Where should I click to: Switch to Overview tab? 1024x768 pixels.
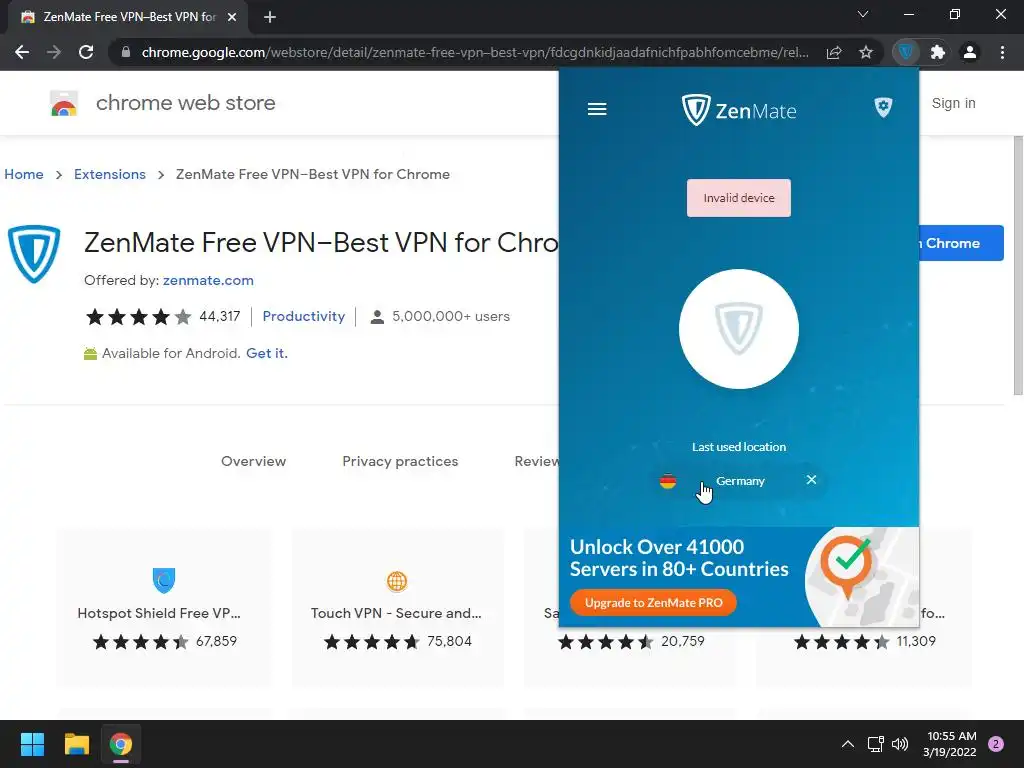[253, 461]
